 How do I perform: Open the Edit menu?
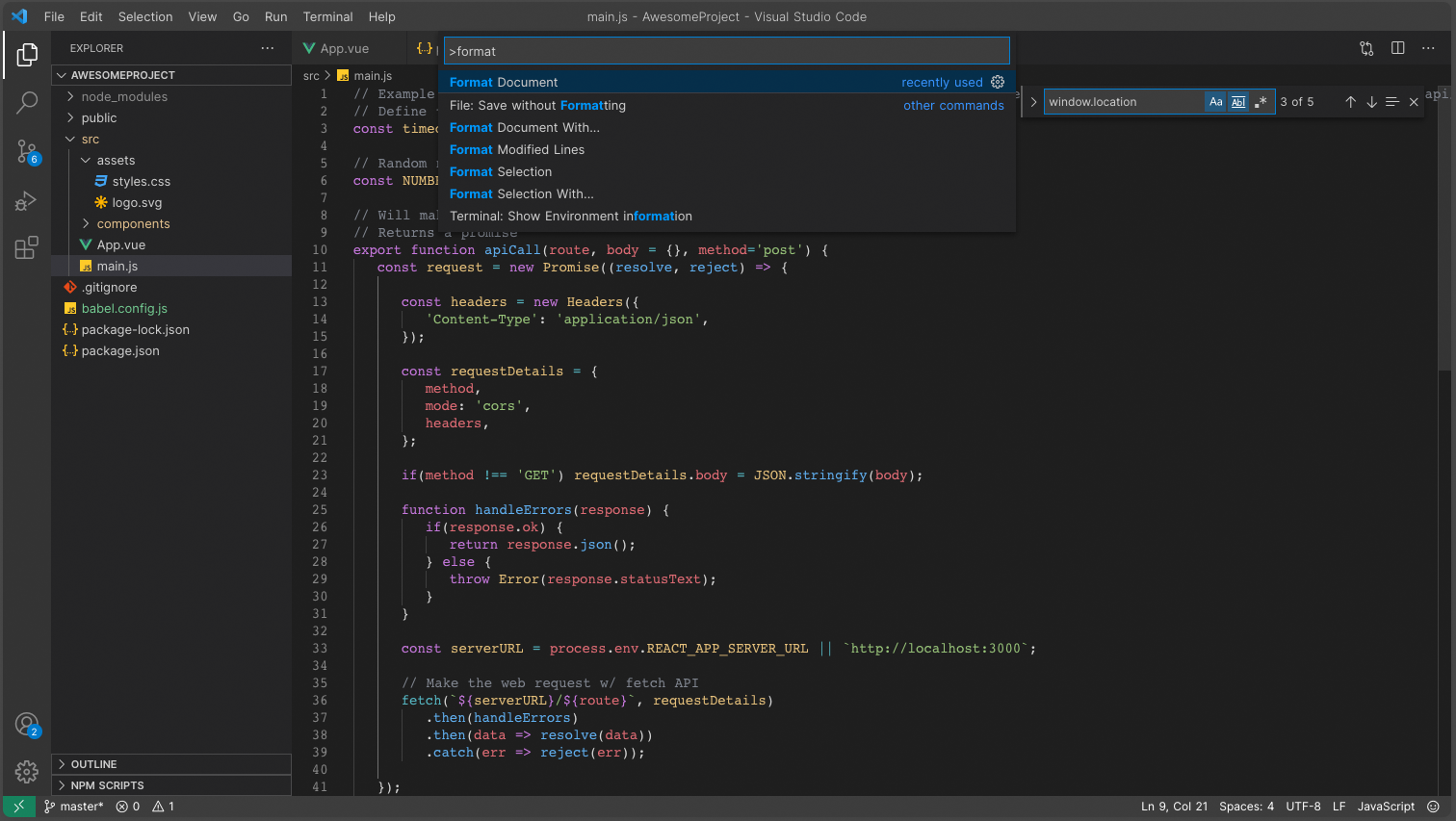[x=91, y=16]
